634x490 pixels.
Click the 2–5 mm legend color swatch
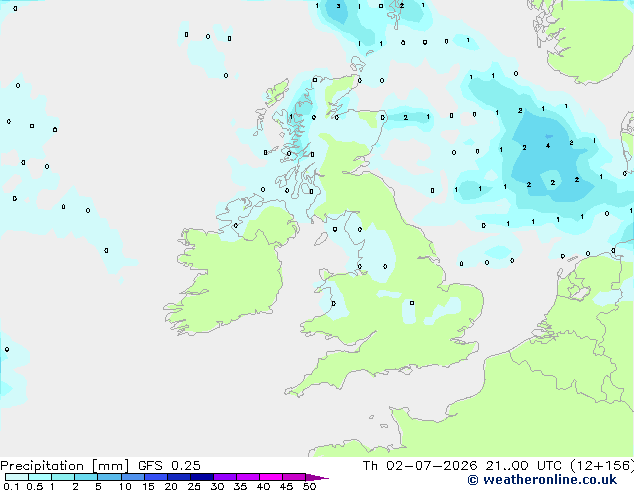click(86, 477)
